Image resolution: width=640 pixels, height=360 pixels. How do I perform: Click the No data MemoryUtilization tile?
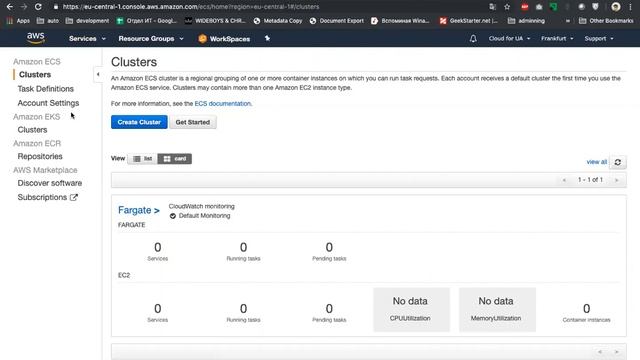pyautogui.click(x=497, y=309)
